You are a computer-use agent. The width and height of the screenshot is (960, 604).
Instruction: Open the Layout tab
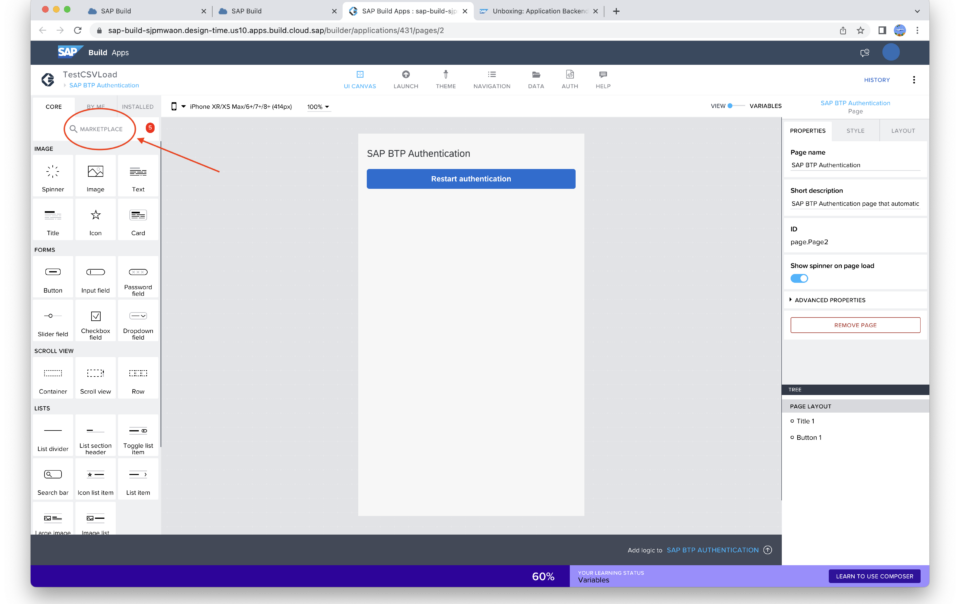pyautogui.click(x=903, y=130)
